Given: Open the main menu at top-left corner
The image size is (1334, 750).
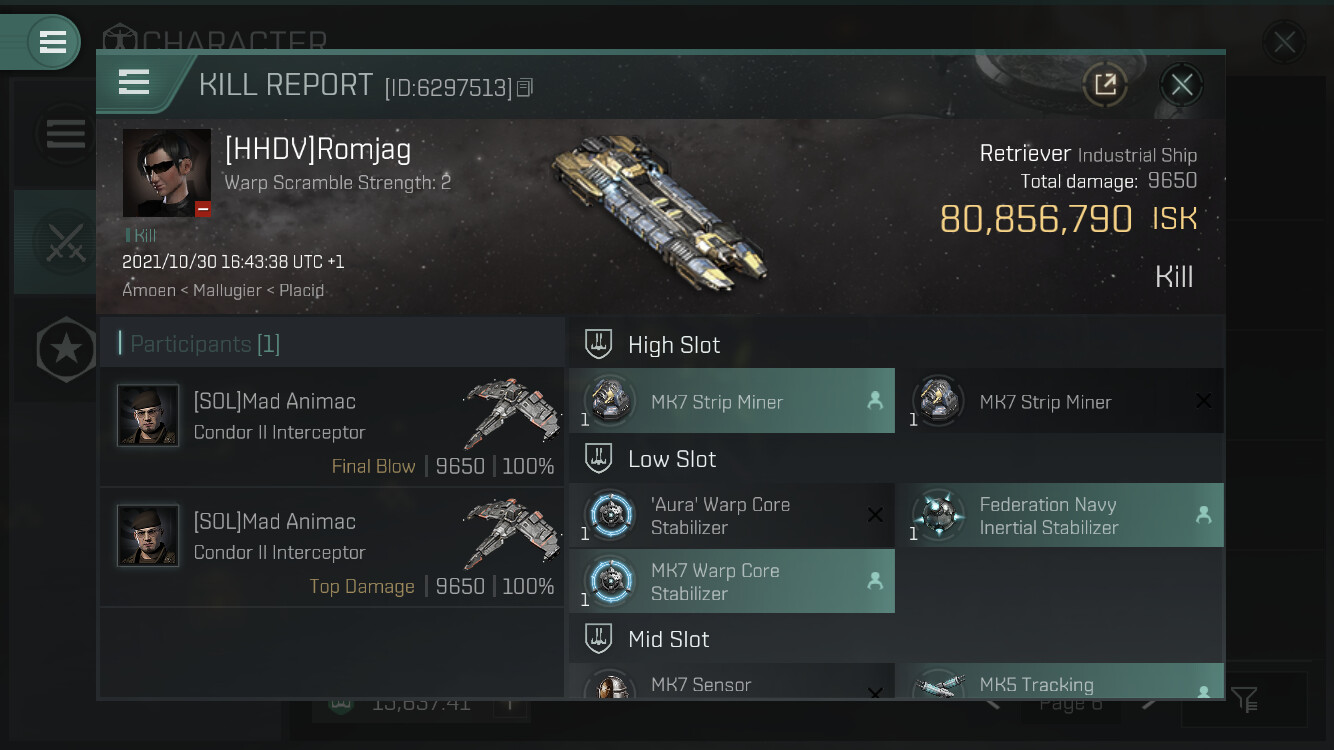Looking at the screenshot, I should 52,42.
